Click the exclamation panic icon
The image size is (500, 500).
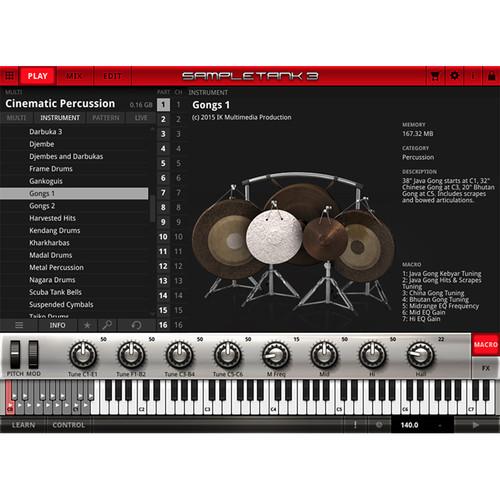[x=355, y=425]
